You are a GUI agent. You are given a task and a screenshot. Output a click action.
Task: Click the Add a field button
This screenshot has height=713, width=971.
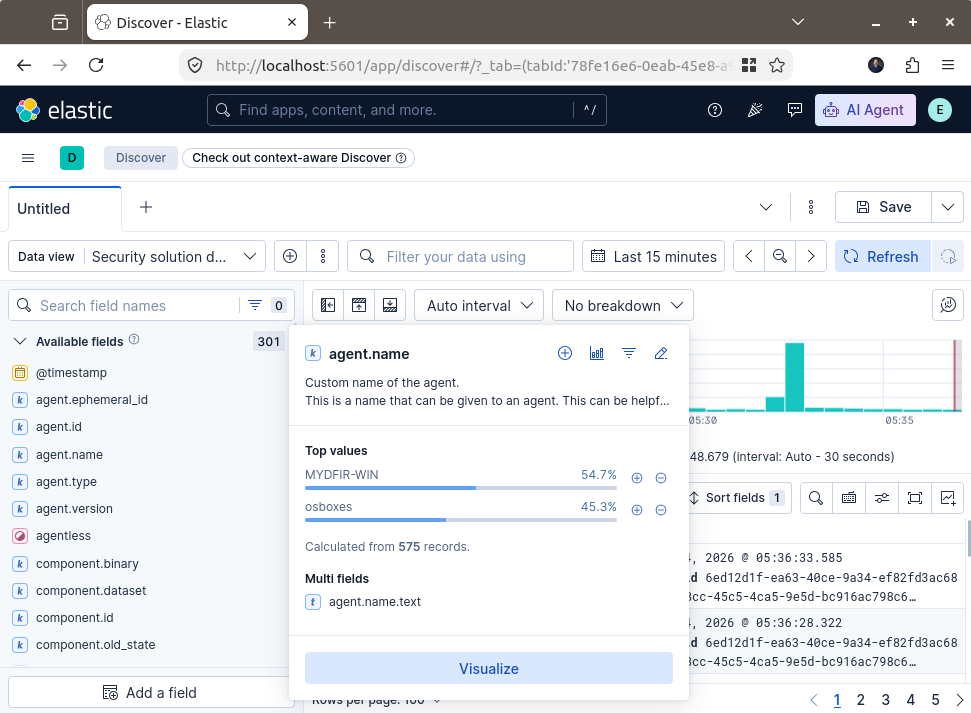pyautogui.click(x=150, y=693)
